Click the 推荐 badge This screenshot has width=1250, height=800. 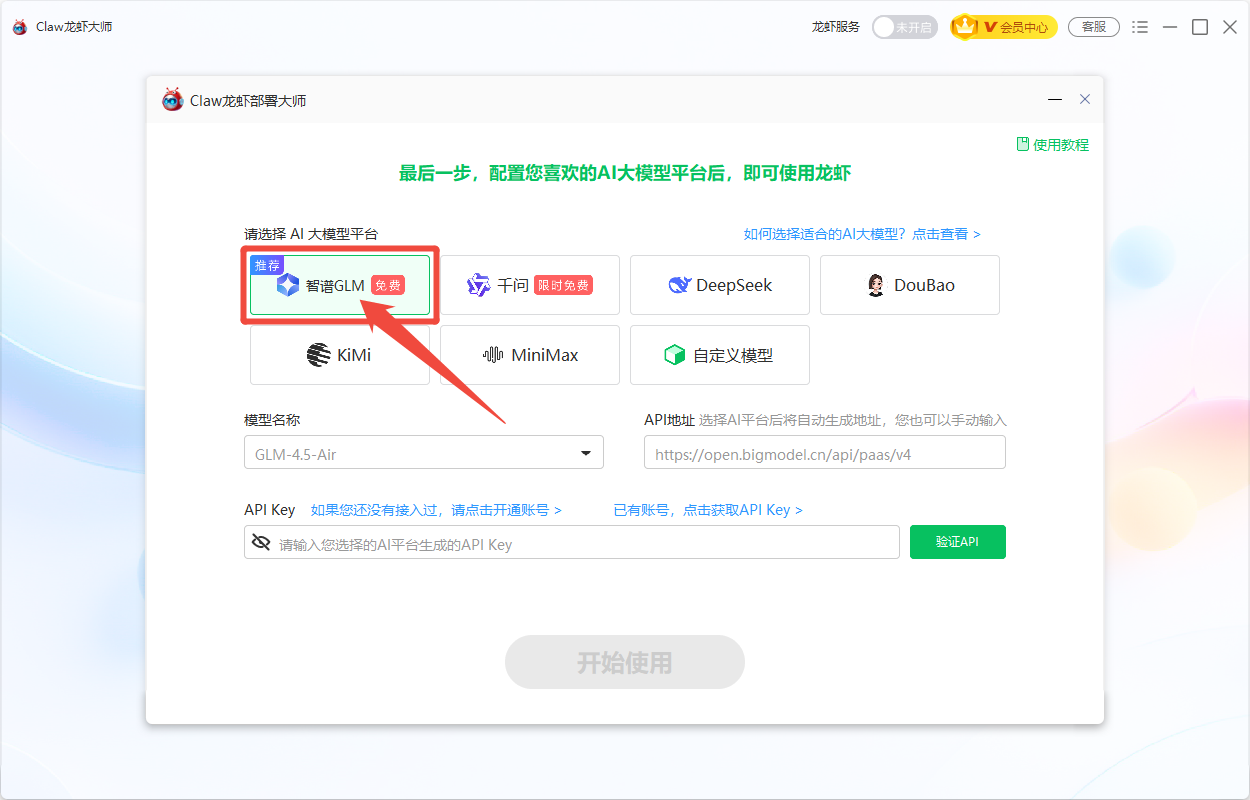[x=267, y=265]
